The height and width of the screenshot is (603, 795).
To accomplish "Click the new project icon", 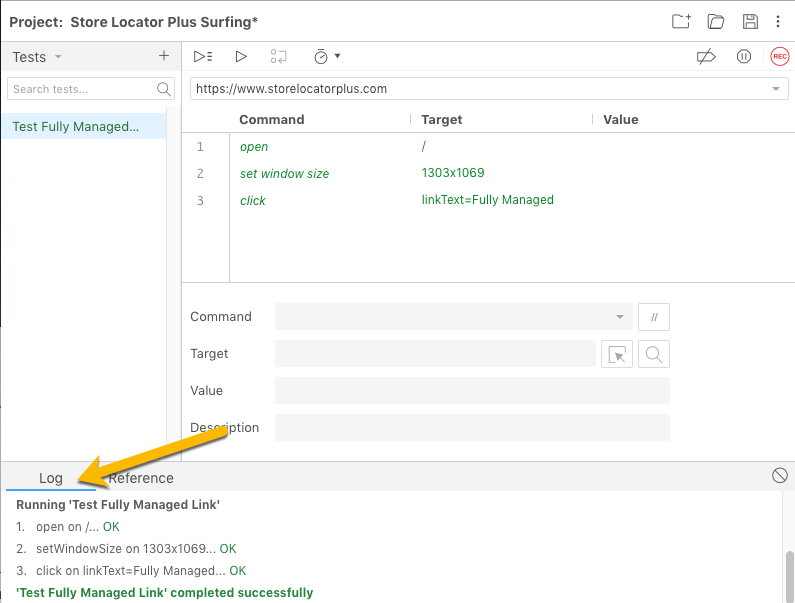I will pos(681,21).
